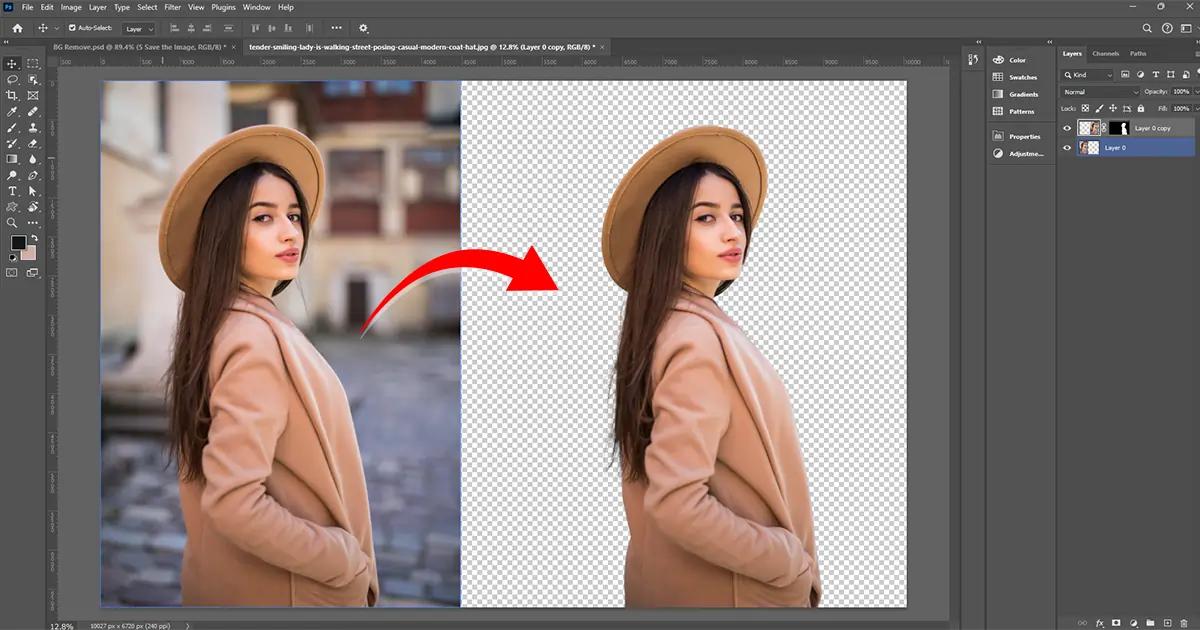1200x630 pixels.
Task: Click the Home icon in options bar
Action: click(x=14, y=28)
